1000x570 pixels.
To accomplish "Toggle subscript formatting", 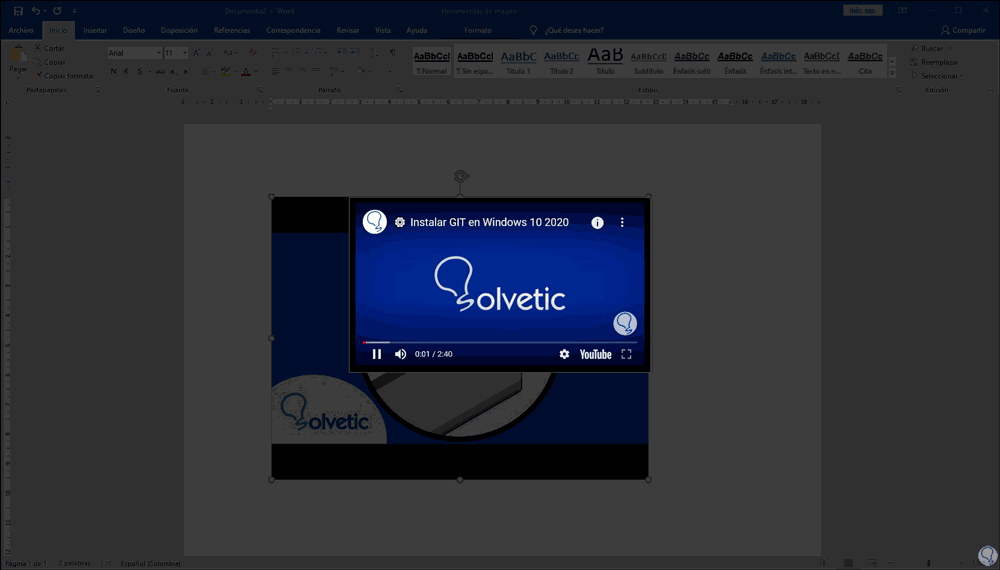I will point(173,71).
